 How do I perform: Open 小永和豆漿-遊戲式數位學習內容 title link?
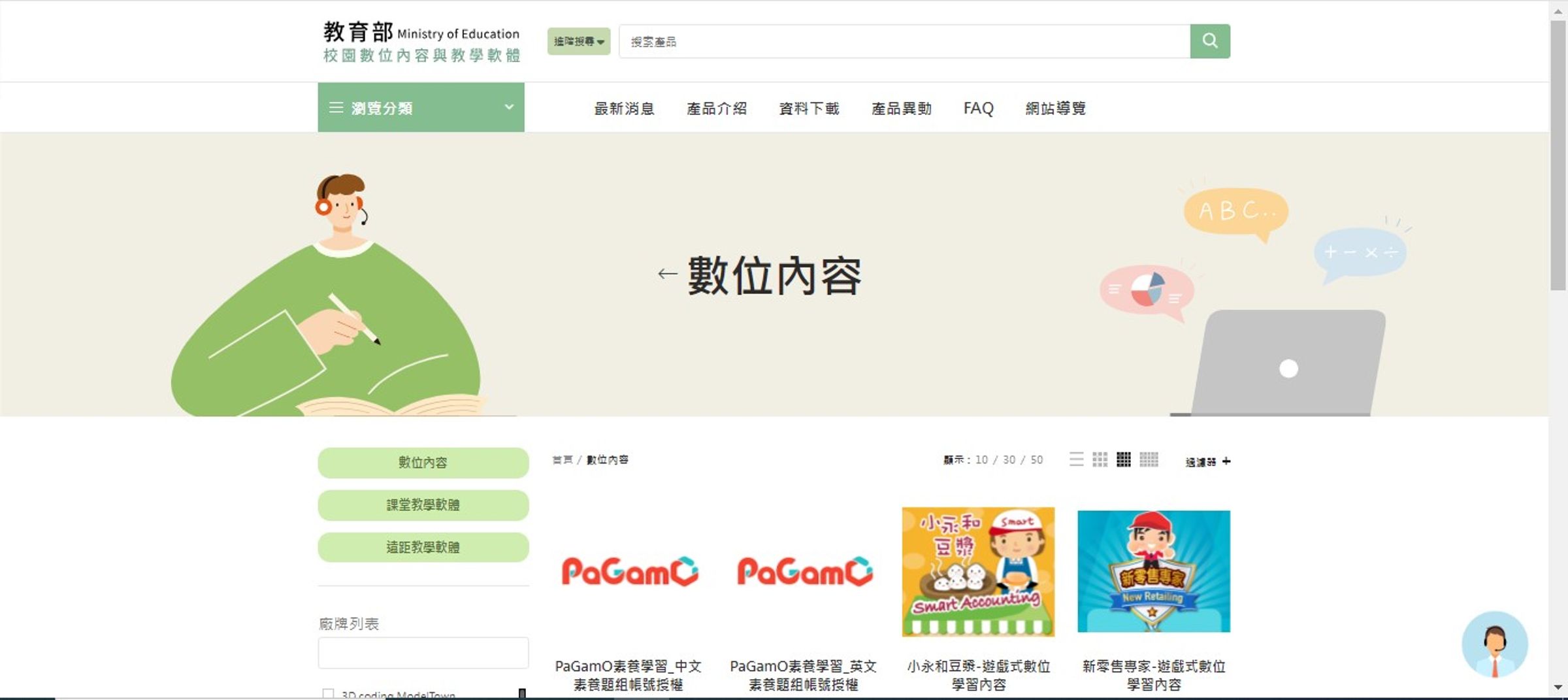978,675
